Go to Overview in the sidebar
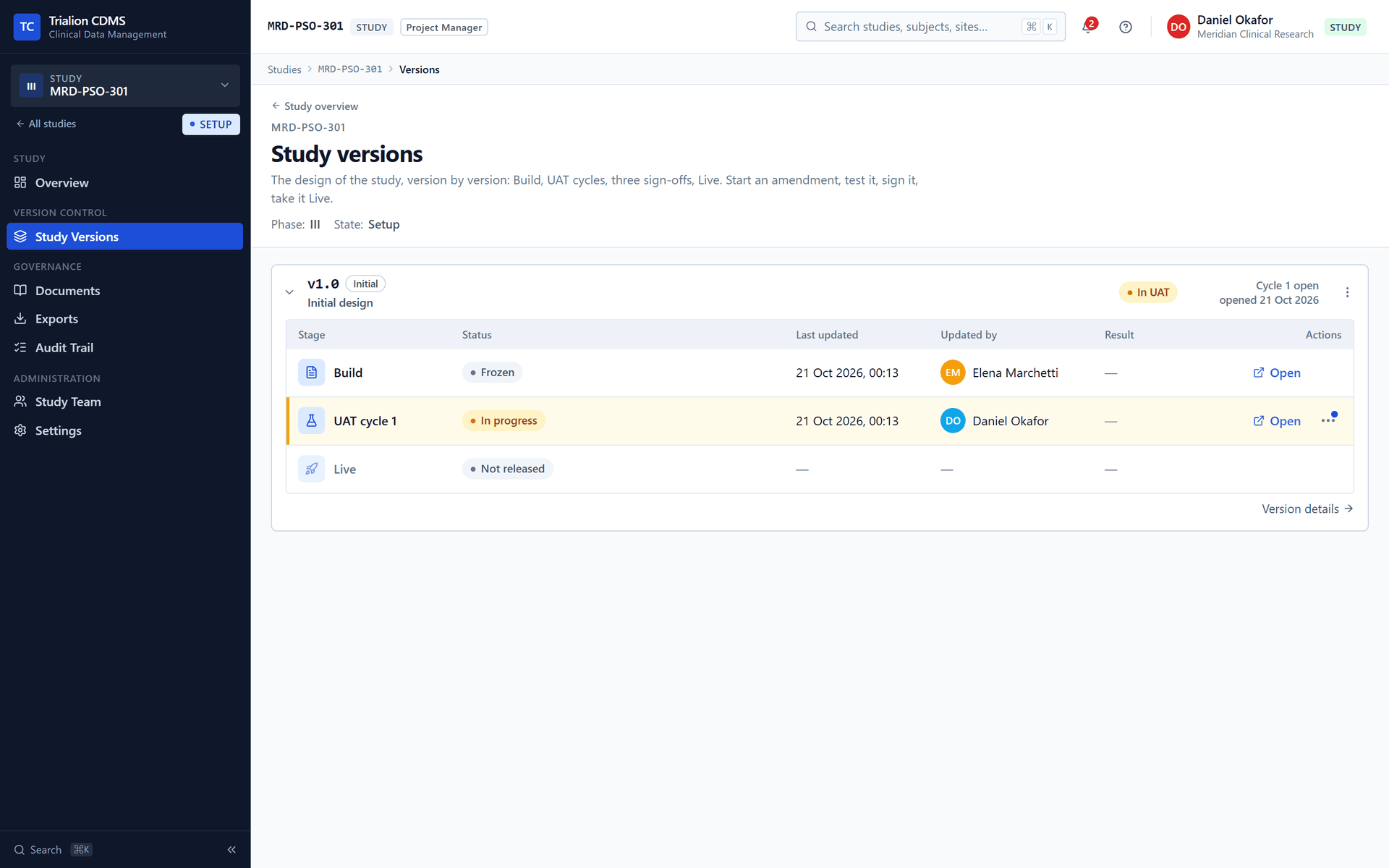 [124, 183]
